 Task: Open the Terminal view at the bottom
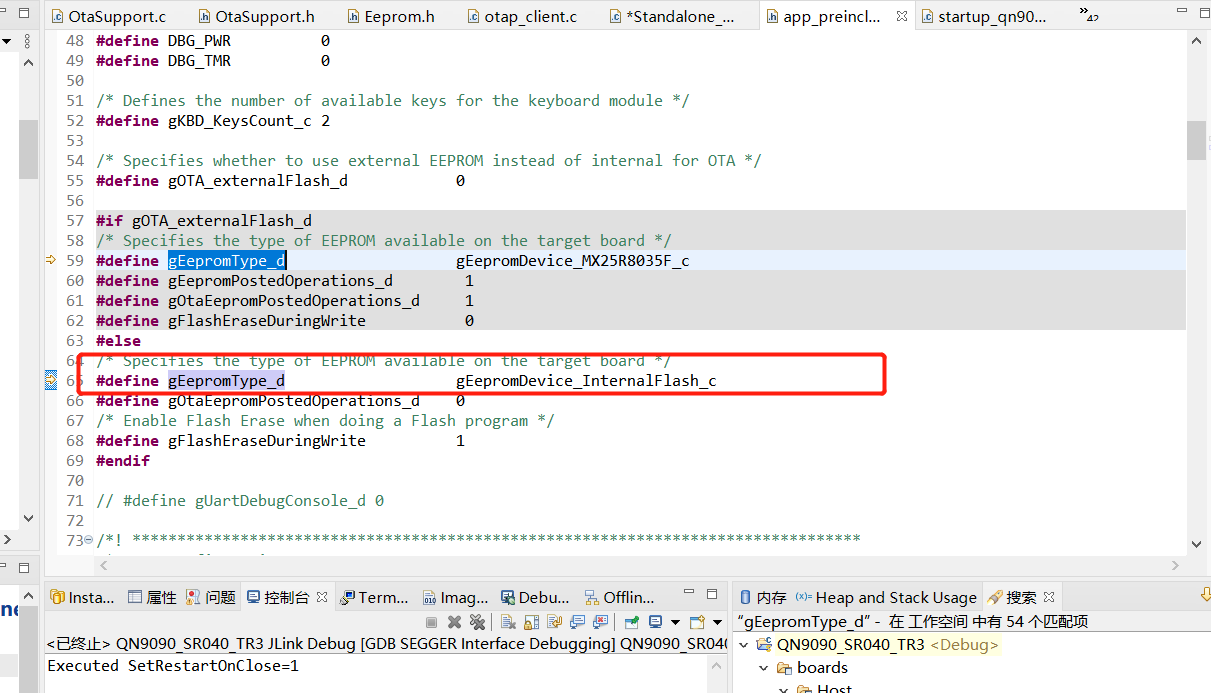tap(375, 597)
